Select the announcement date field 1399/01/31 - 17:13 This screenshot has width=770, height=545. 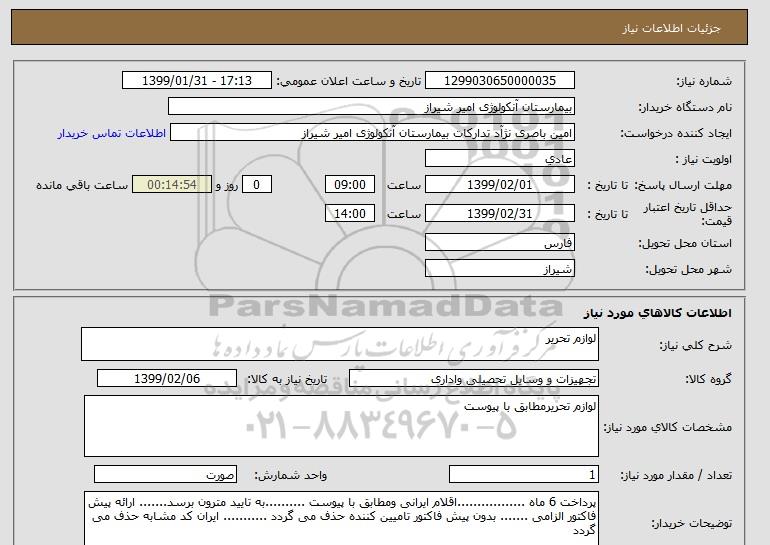coord(196,81)
